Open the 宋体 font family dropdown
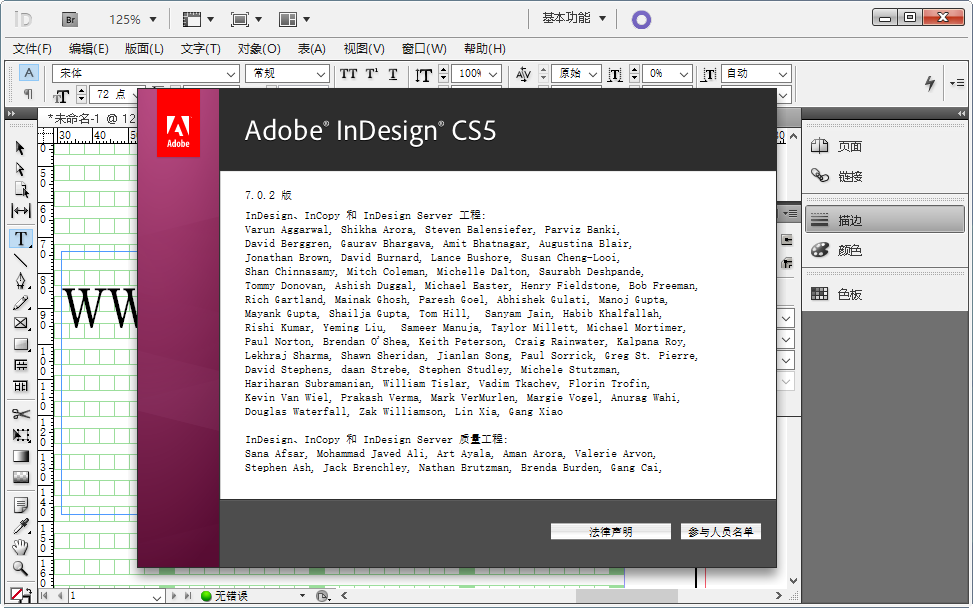Screen dimensions: 973x608 (x=231, y=74)
